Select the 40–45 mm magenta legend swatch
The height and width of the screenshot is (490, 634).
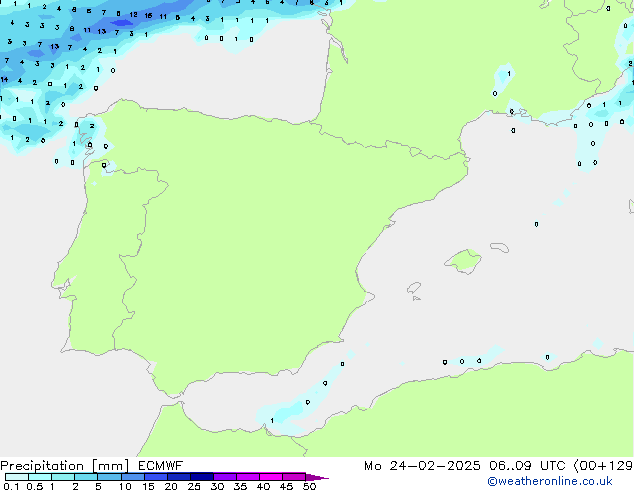coord(271,477)
